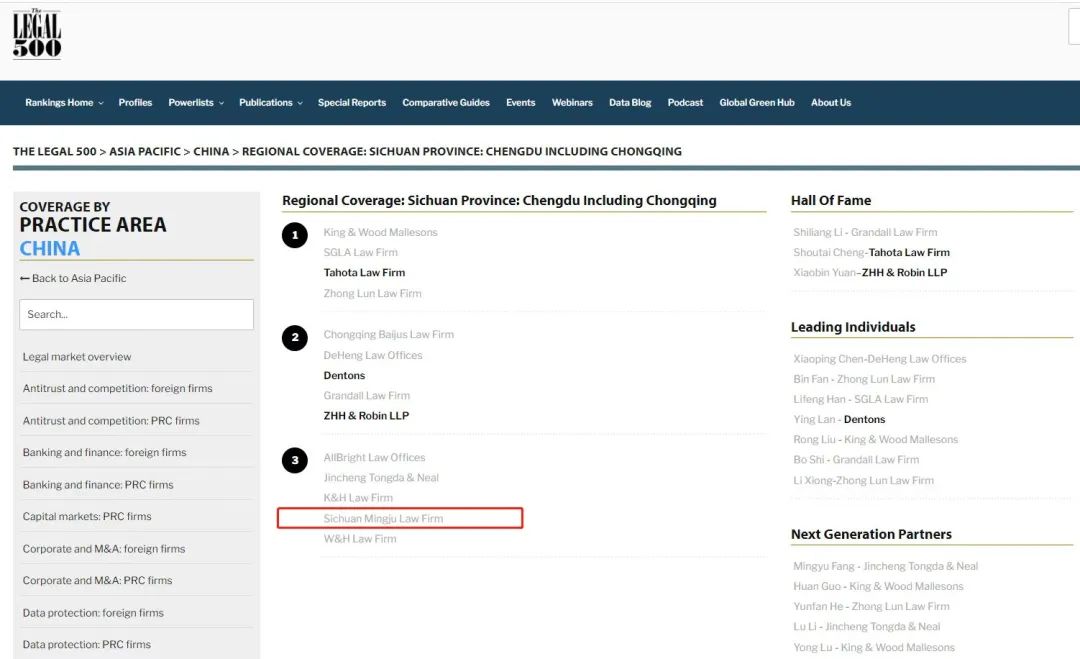Expand the Rankings Home dropdown
The height and width of the screenshot is (659, 1080).
click(64, 103)
